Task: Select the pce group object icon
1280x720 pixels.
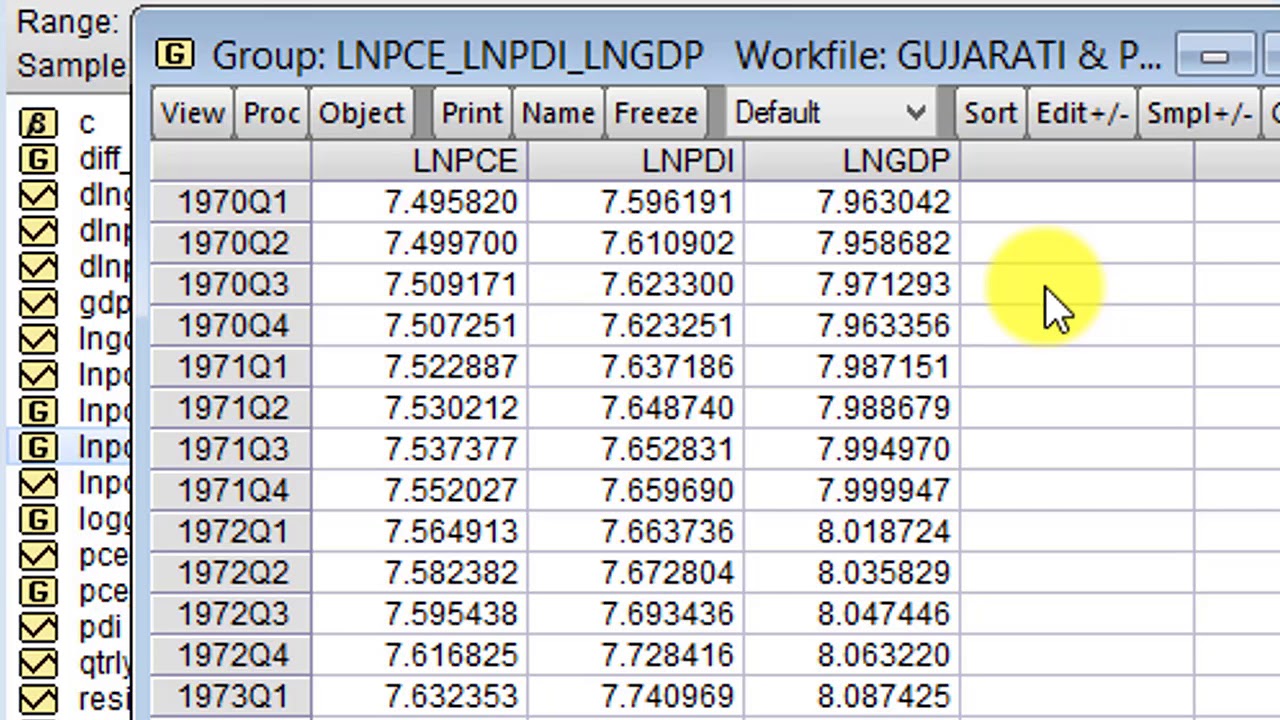Action: [x=38, y=591]
